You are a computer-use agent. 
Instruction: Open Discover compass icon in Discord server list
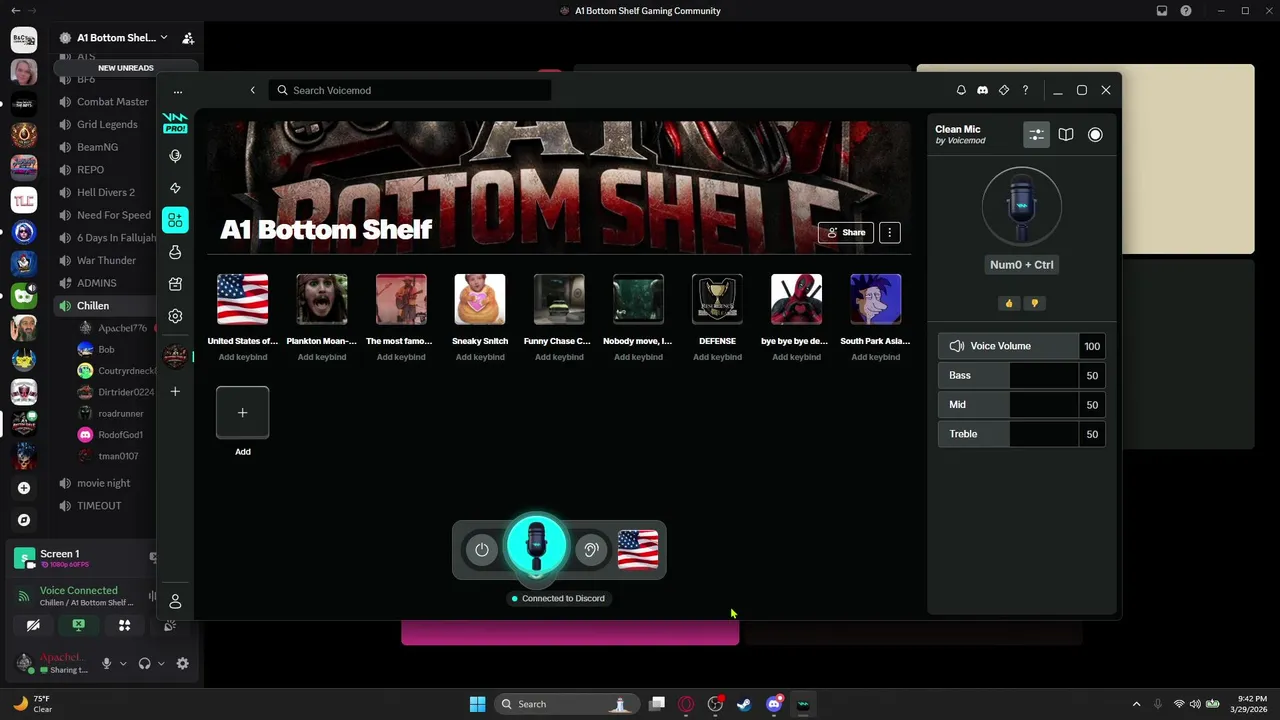(24, 520)
